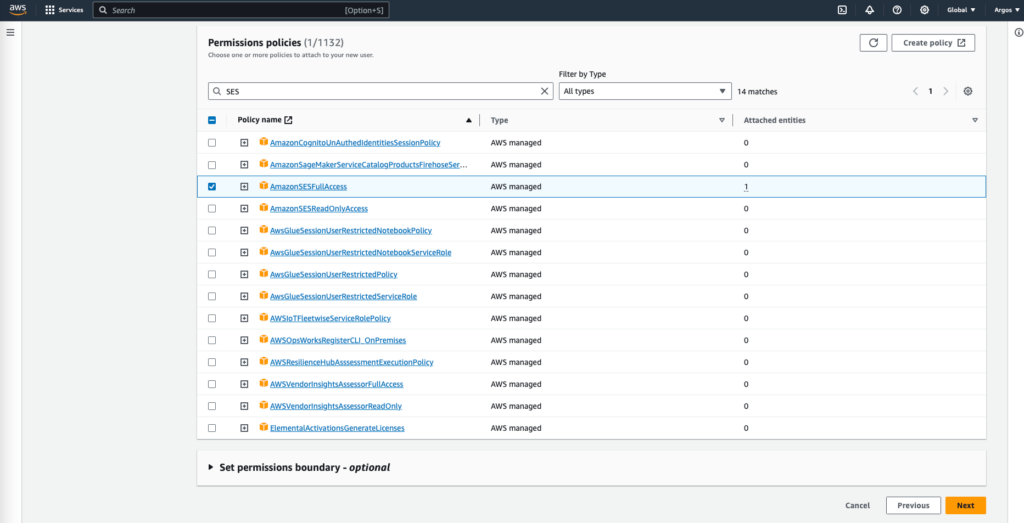Open ElementalActivationsGenerateLicenses policy link
Image resolution: width=1024 pixels, height=523 pixels.
point(337,428)
